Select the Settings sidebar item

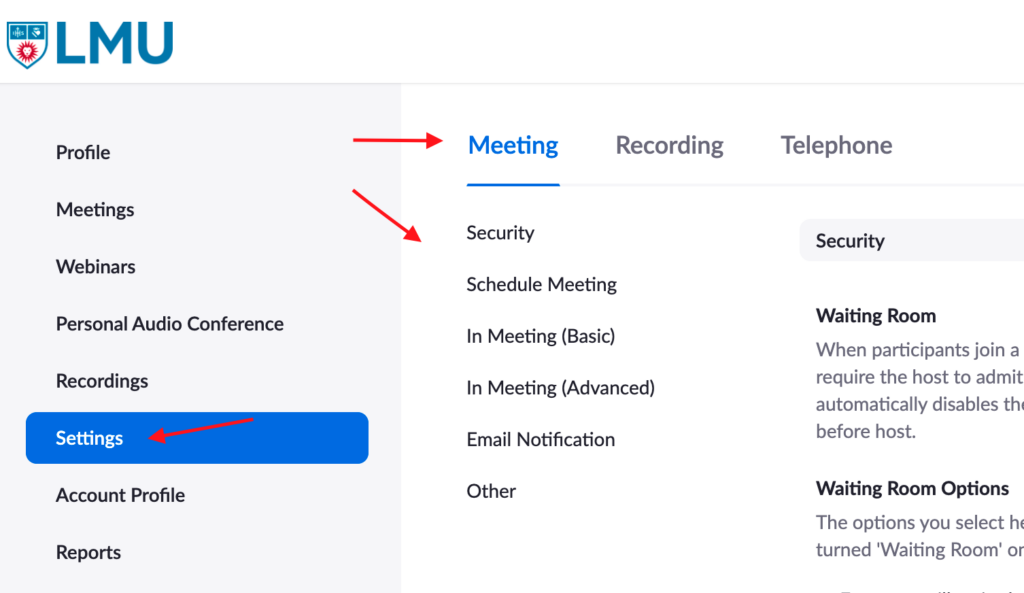point(89,437)
